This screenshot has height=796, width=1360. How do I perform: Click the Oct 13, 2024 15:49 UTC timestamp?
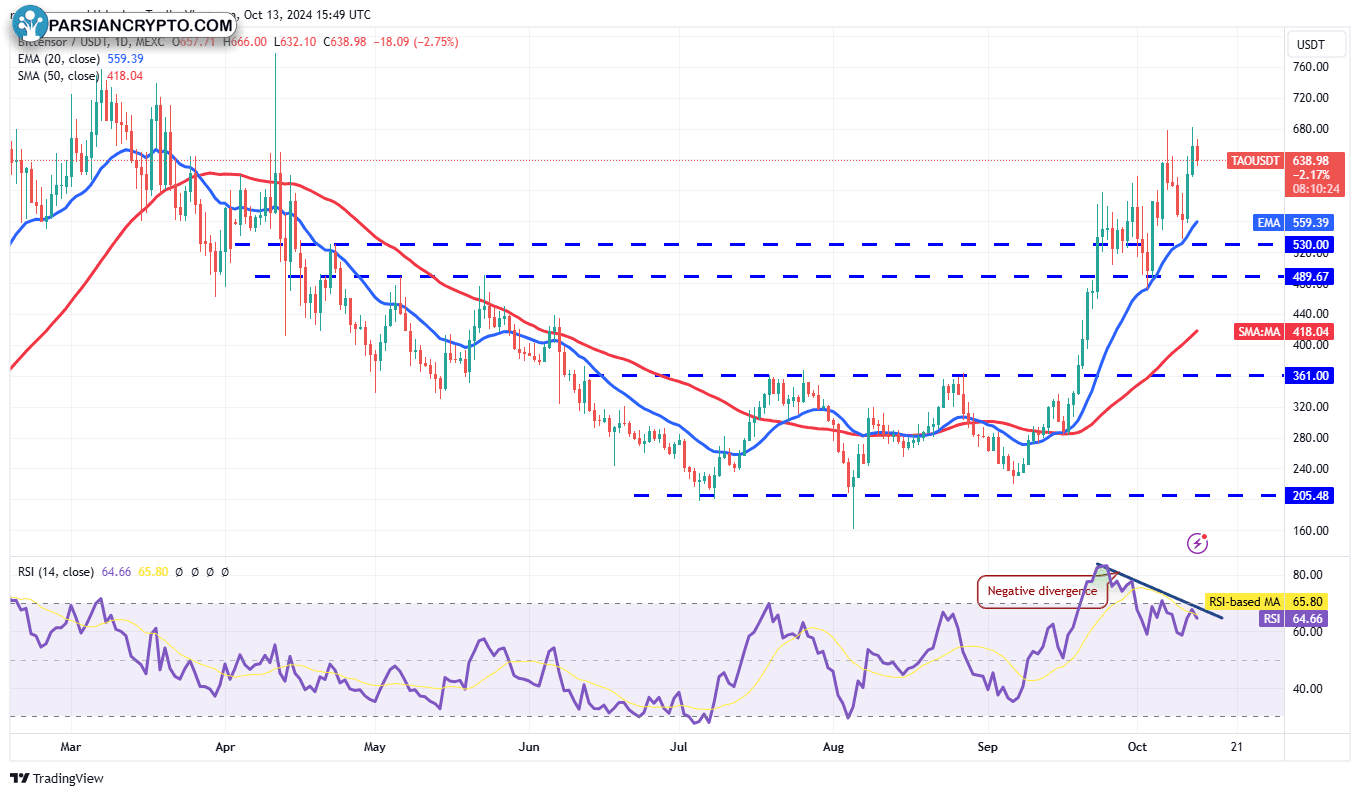coord(309,15)
